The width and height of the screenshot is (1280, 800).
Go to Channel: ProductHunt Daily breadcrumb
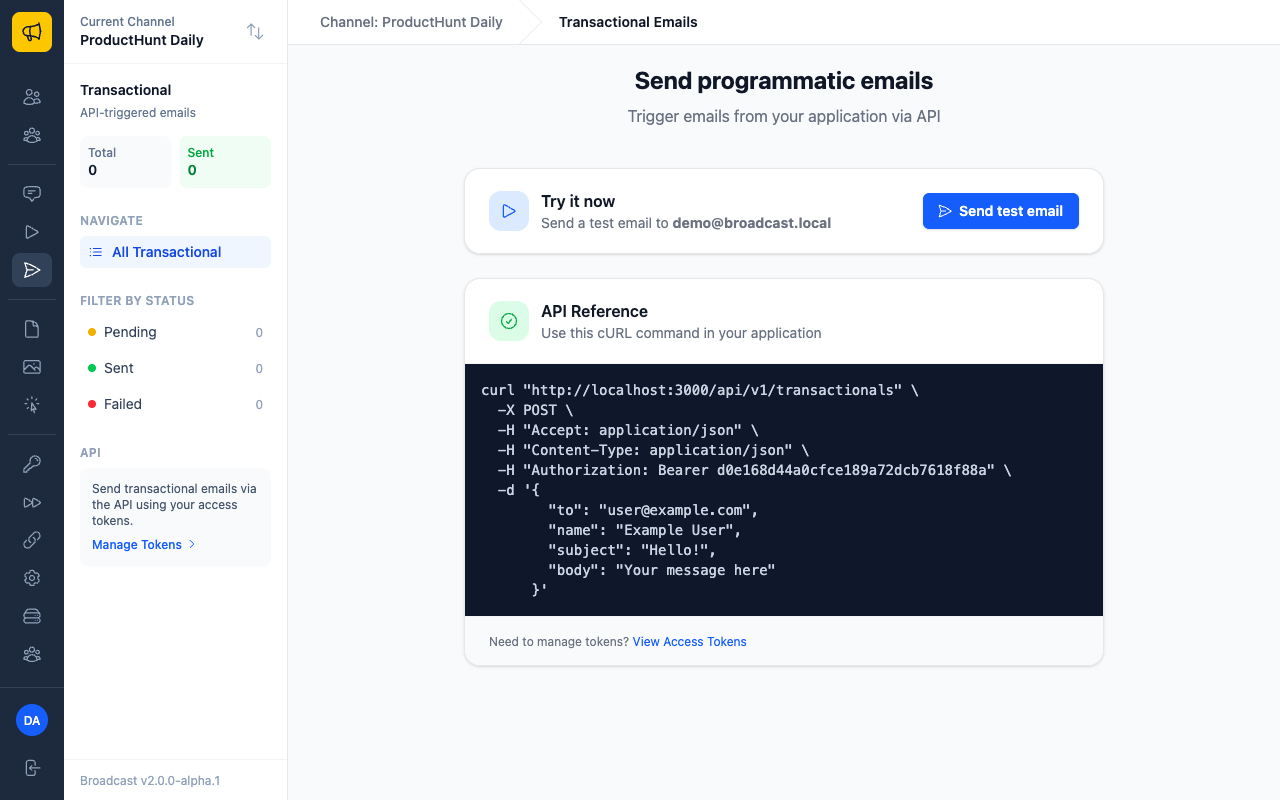tap(411, 22)
